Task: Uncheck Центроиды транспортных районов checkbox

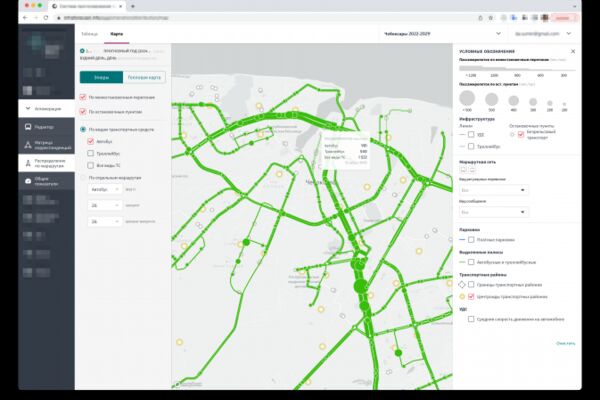Action: pos(471,297)
